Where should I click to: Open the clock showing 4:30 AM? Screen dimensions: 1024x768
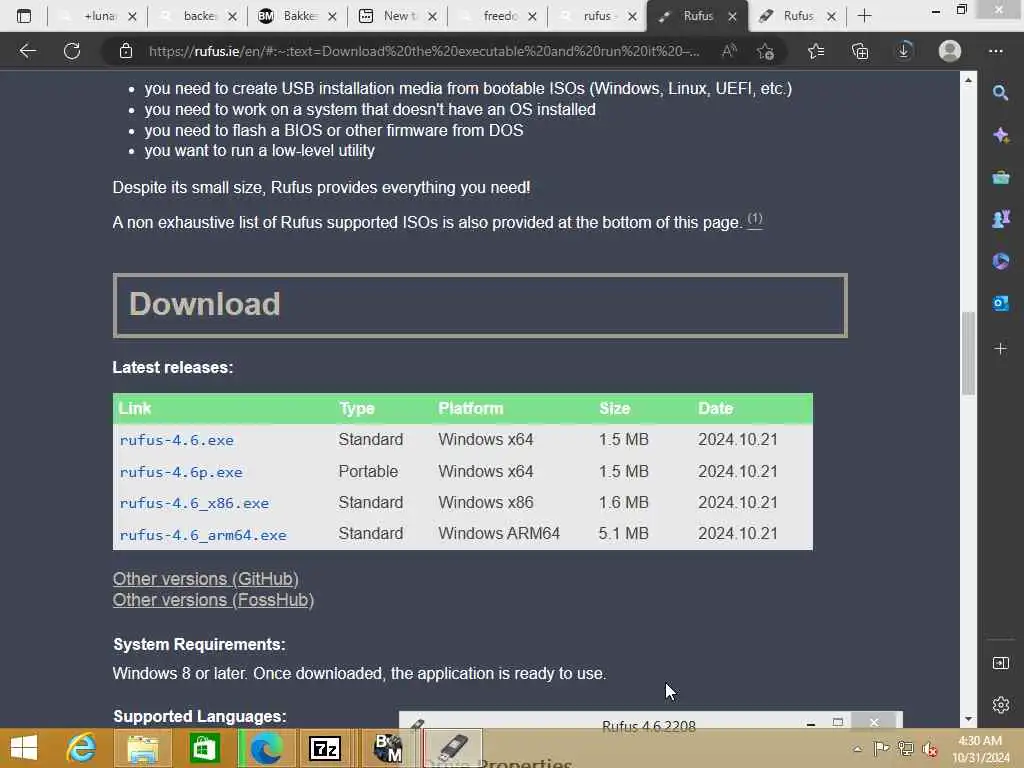click(981, 749)
